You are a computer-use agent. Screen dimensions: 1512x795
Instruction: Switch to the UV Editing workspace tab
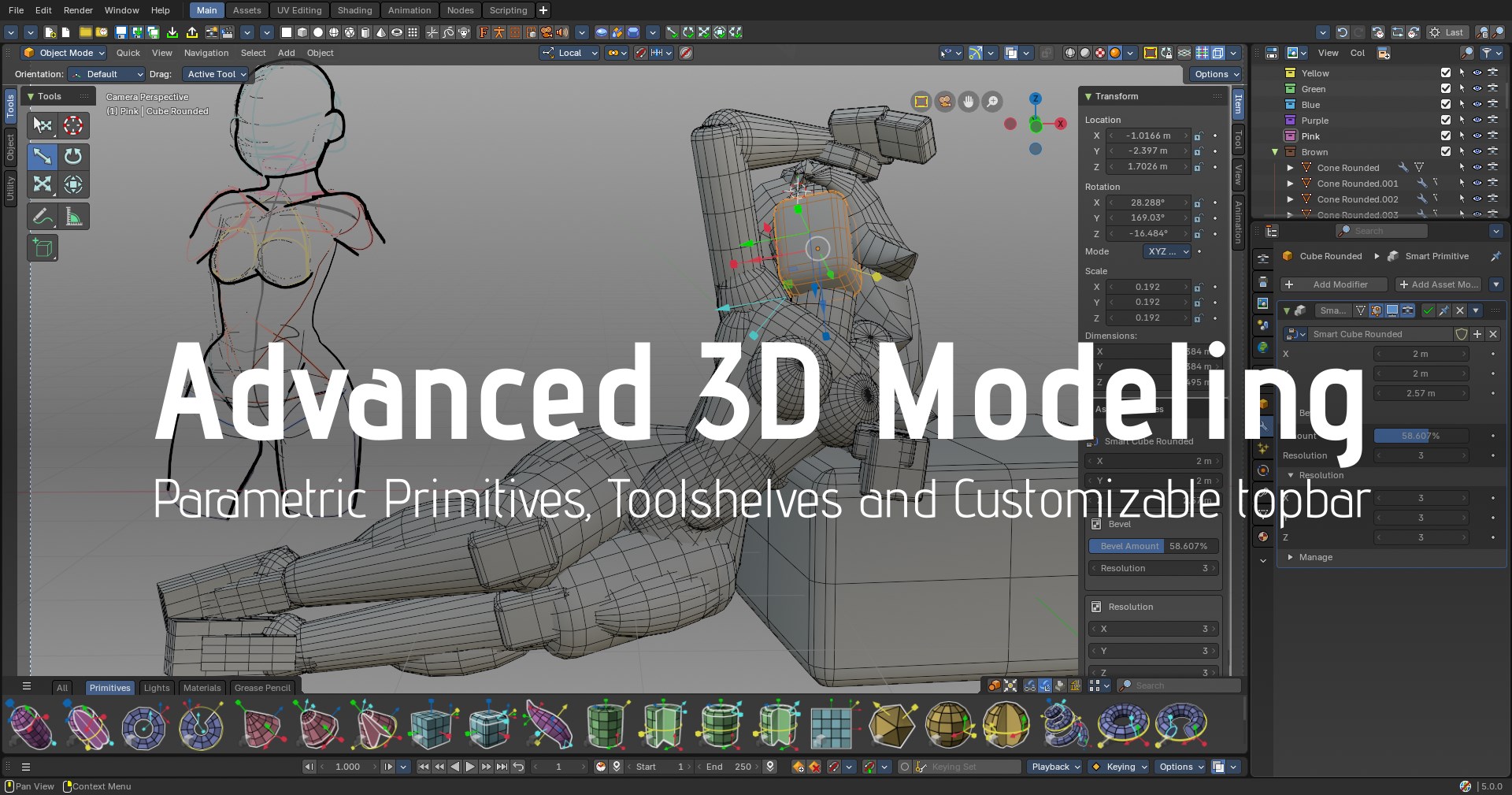point(298,10)
